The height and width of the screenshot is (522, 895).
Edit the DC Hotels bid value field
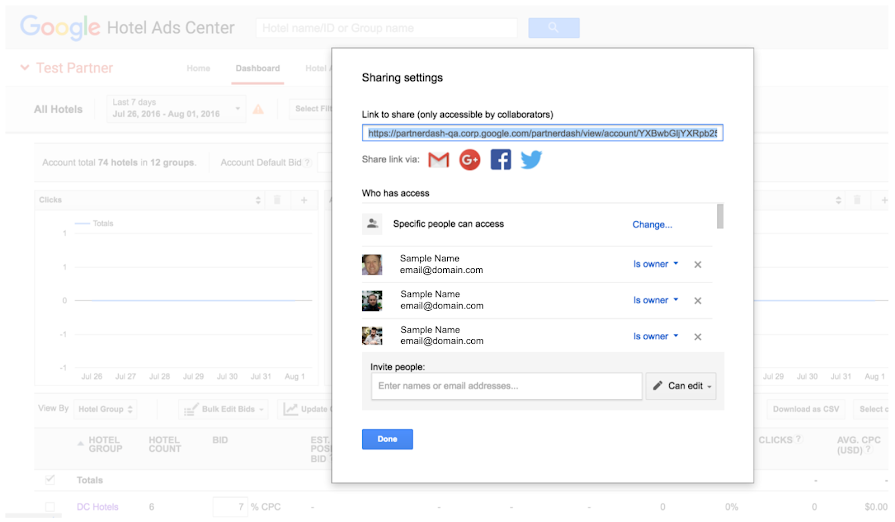[230, 507]
